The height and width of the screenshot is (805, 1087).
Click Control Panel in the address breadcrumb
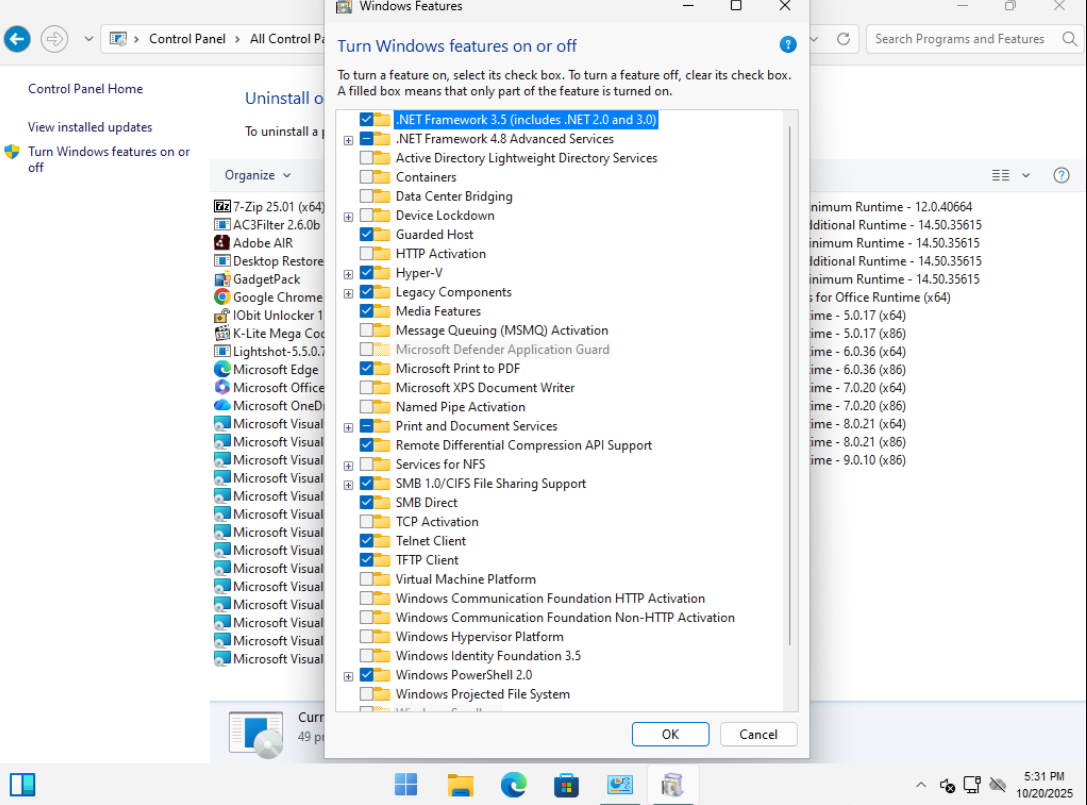(187, 39)
